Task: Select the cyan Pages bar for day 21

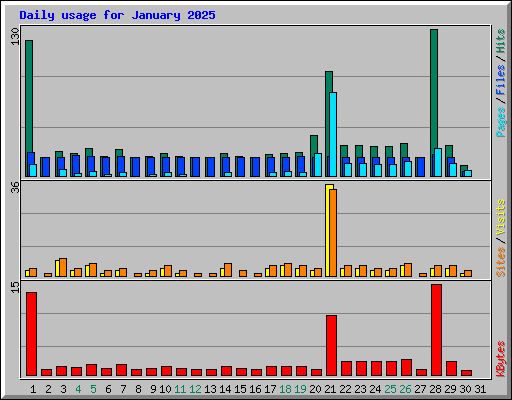Action: [333, 134]
